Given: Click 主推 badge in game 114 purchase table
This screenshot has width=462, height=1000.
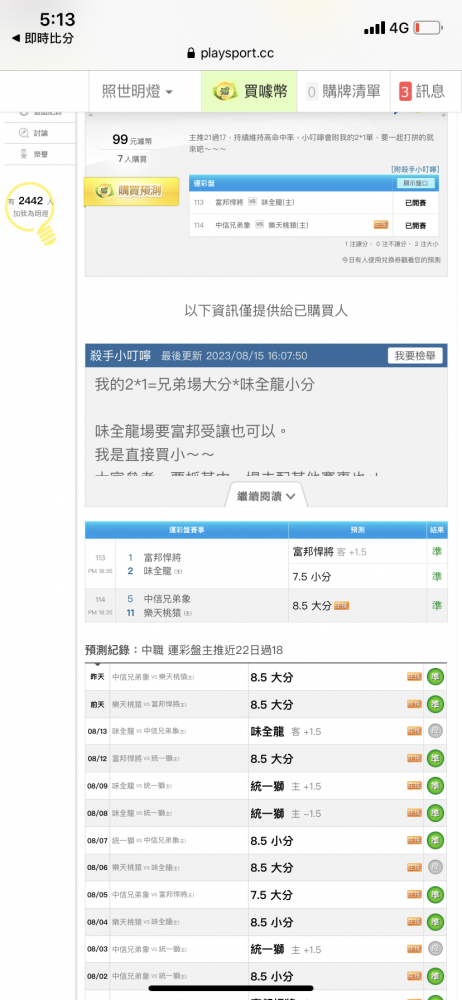Looking at the screenshot, I should click(x=380, y=224).
